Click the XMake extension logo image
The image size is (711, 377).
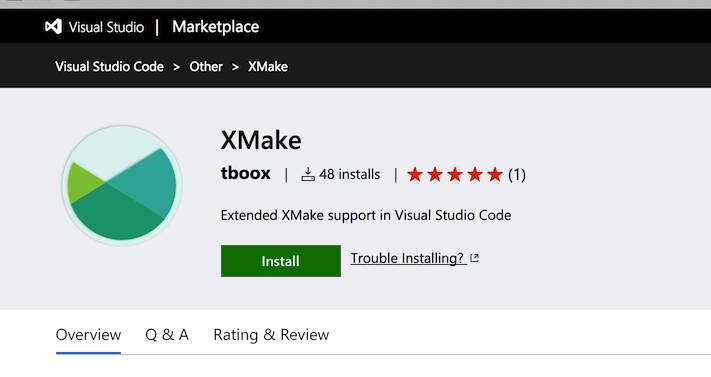(x=122, y=186)
